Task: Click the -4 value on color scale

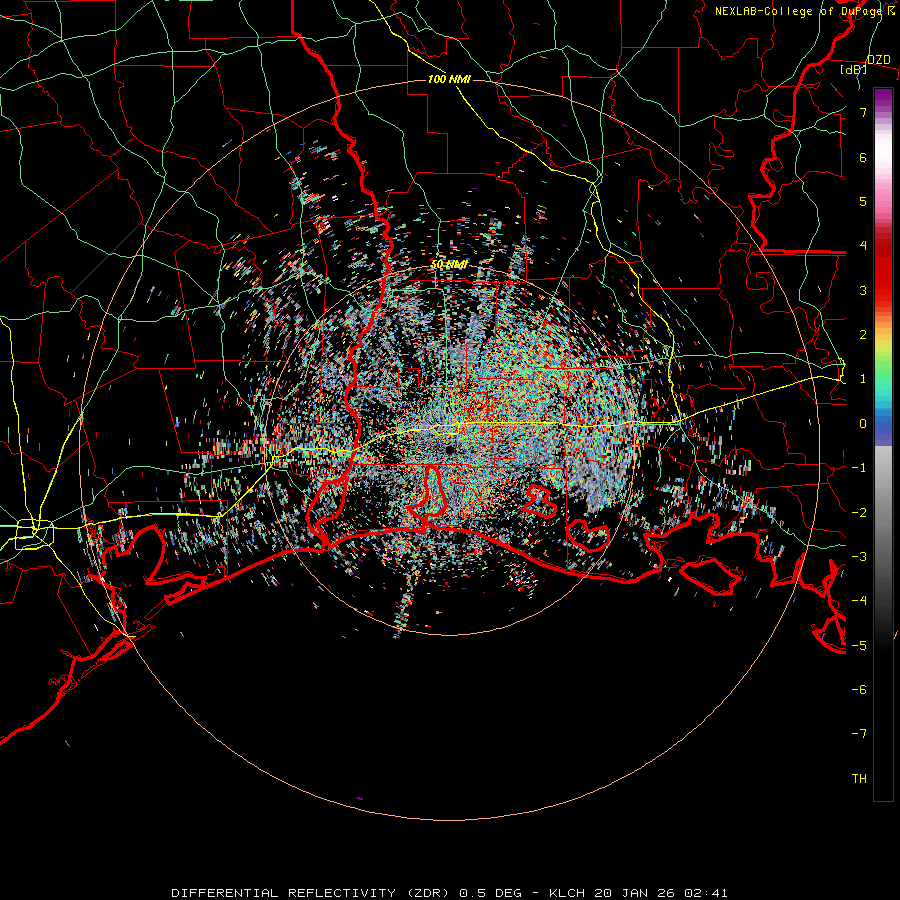Action: (x=859, y=600)
